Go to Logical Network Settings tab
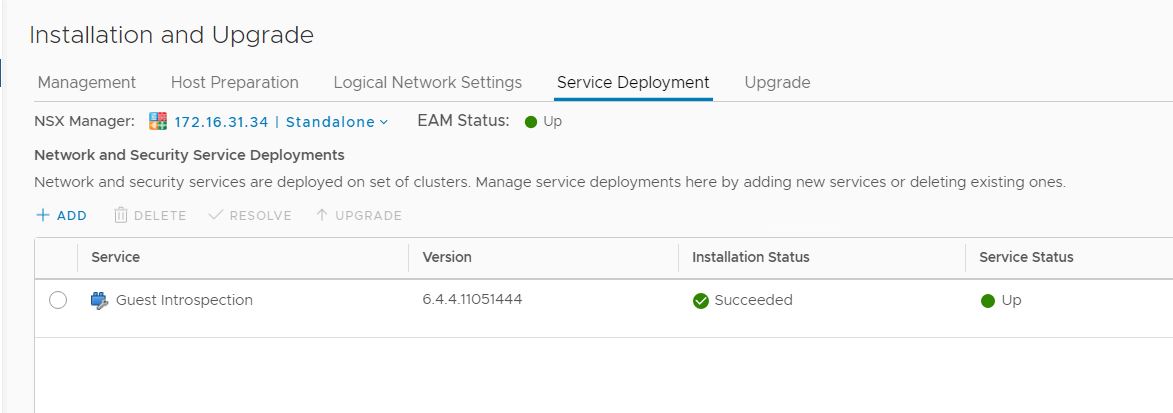Viewport: 1173px width, 413px height. tap(427, 82)
